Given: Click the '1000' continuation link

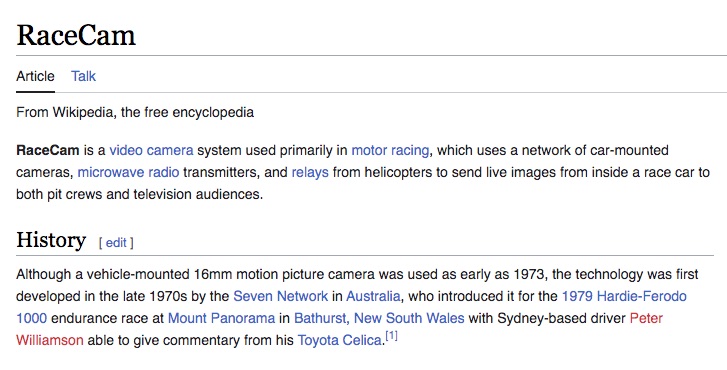Looking at the screenshot, I should [32, 318].
